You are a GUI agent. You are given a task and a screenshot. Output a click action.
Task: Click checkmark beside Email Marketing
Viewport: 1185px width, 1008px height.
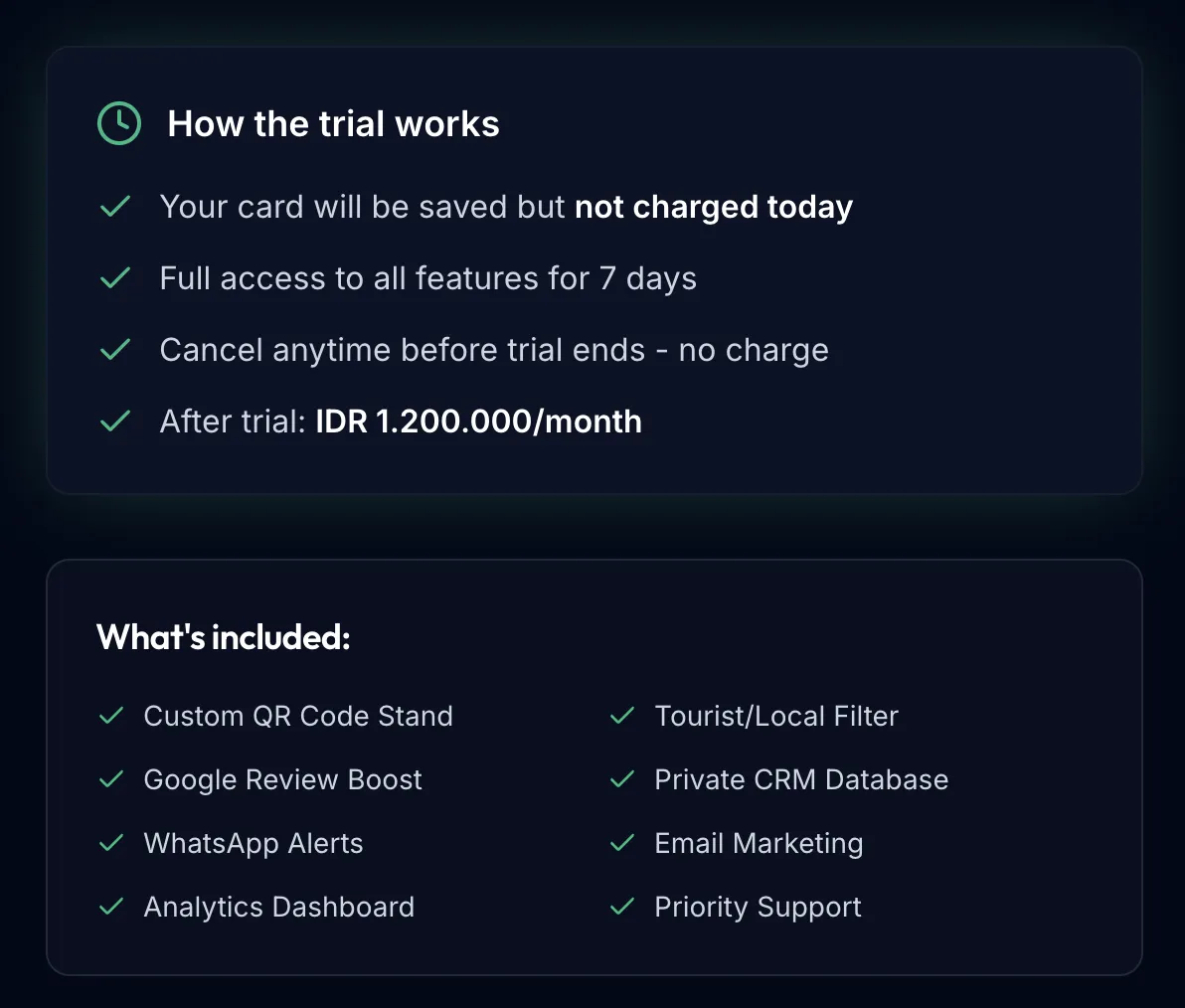622,843
